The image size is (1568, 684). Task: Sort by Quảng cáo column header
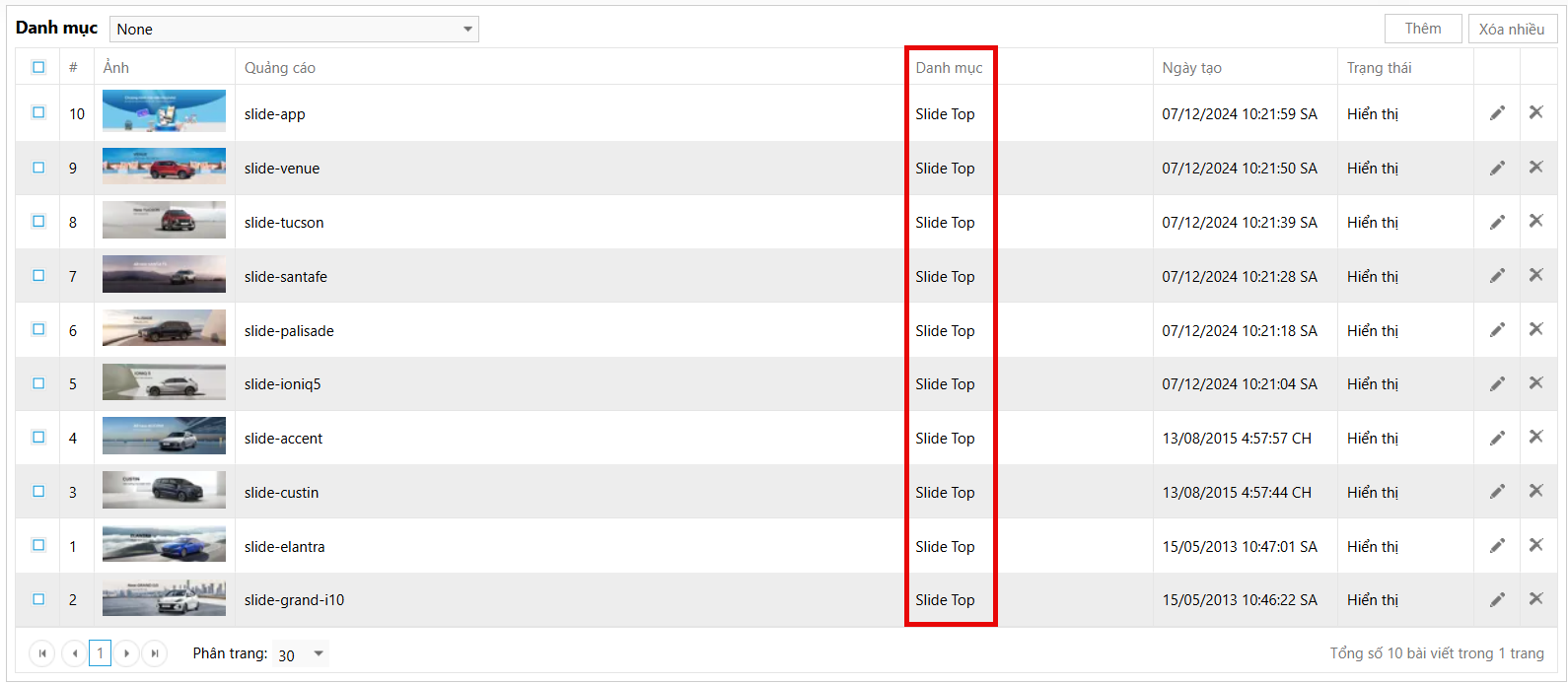[280, 68]
